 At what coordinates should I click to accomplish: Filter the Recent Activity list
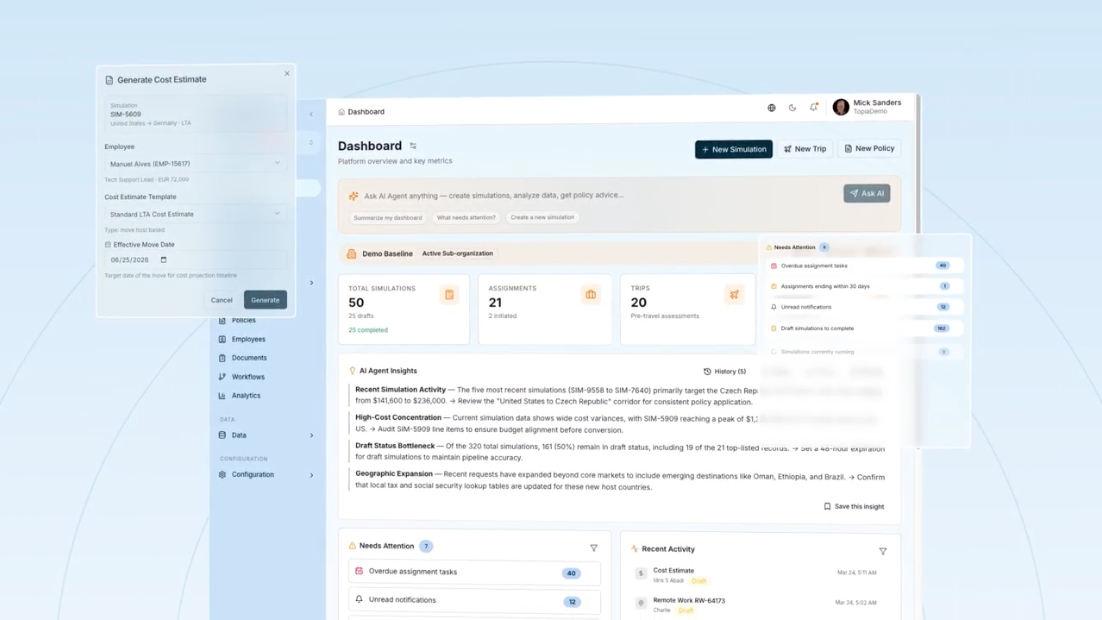point(882,551)
